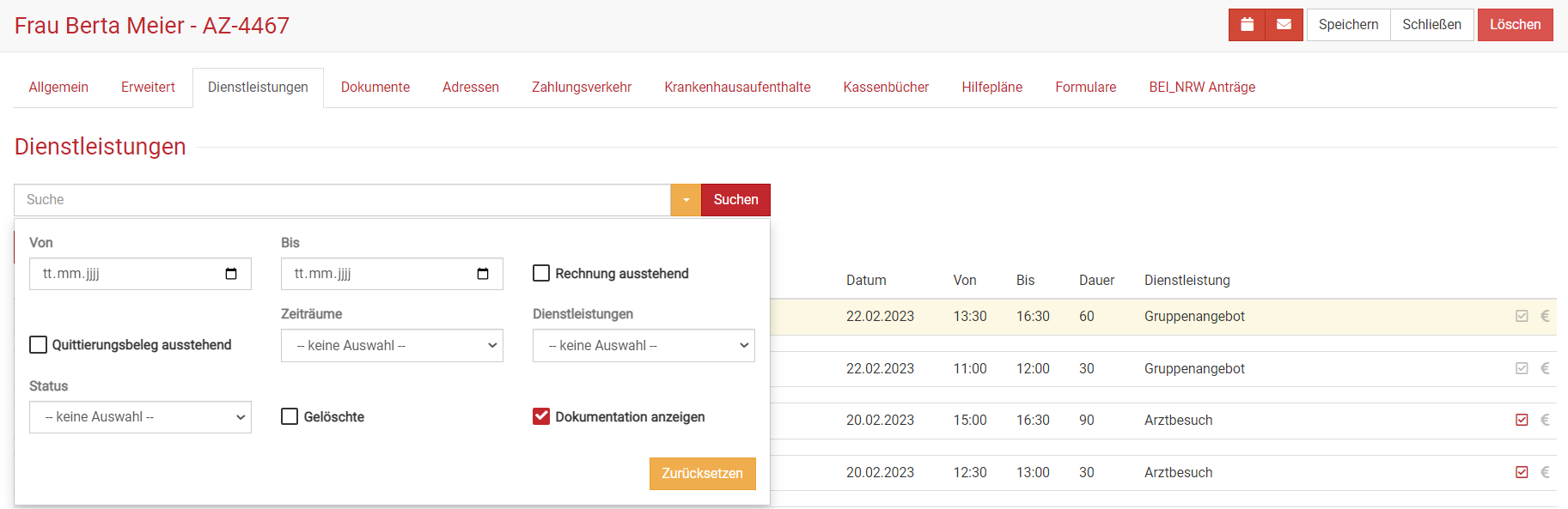Click grey check icon for 11:00 Gruppenangebot
The height and width of the screenshot is (509, 1568).
tap(1522, 369)
